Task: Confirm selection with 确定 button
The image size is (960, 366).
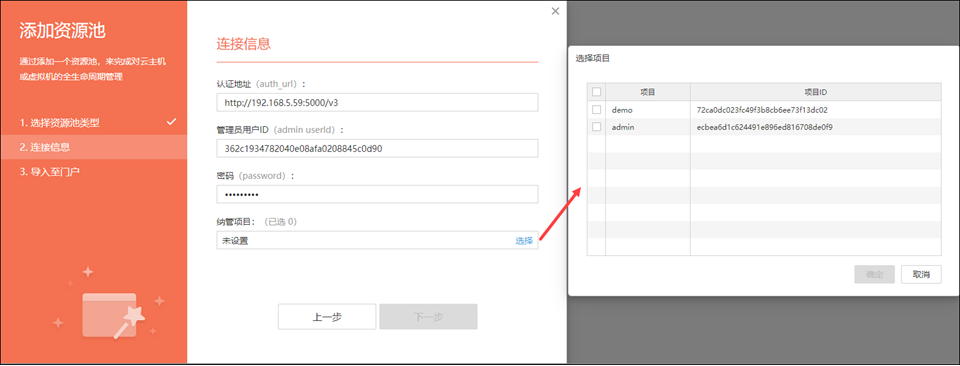Action: pyautogui.click(x=874, y=274)
